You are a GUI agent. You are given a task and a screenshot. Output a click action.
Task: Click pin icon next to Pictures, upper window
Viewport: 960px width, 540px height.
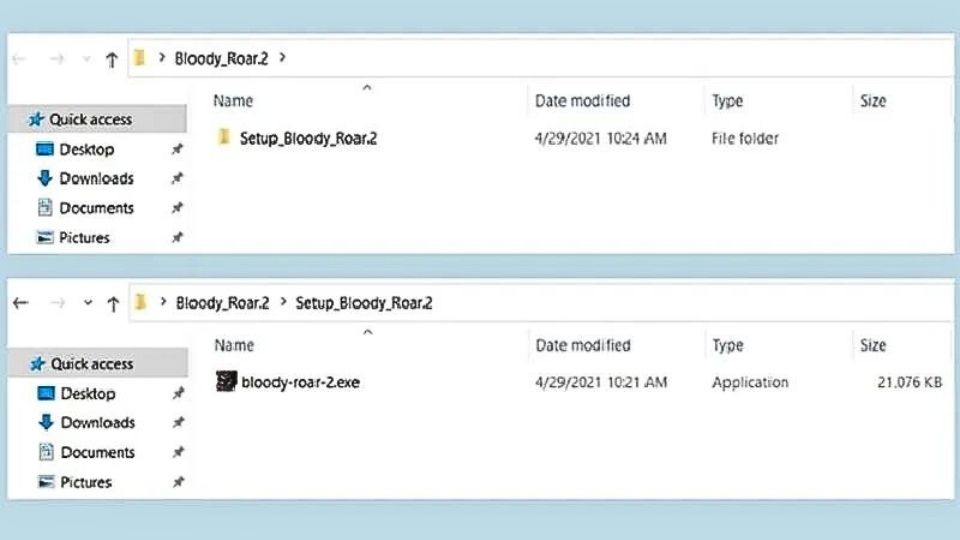(177, 238)
